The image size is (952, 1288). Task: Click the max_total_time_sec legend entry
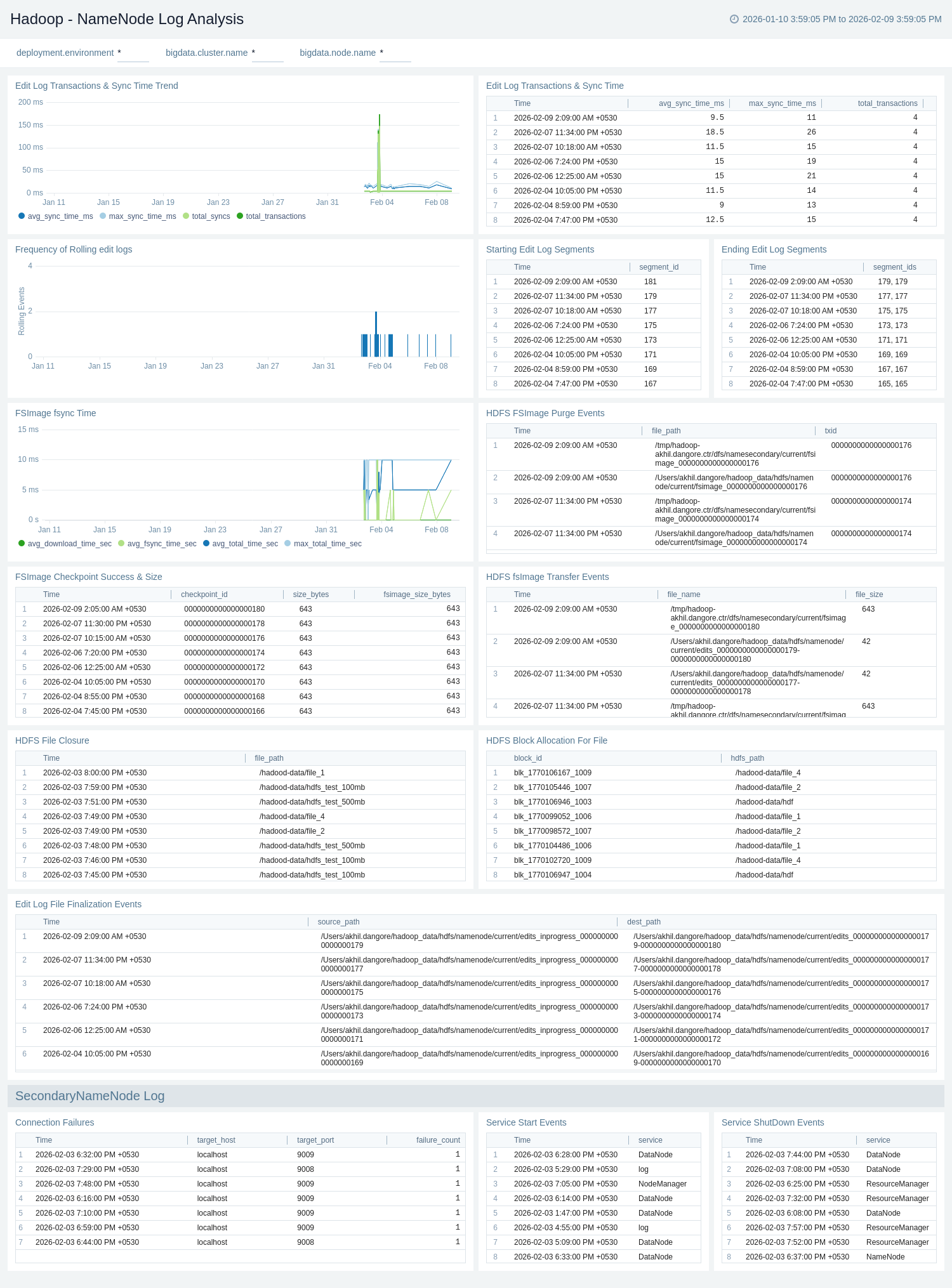coord(327,544)
